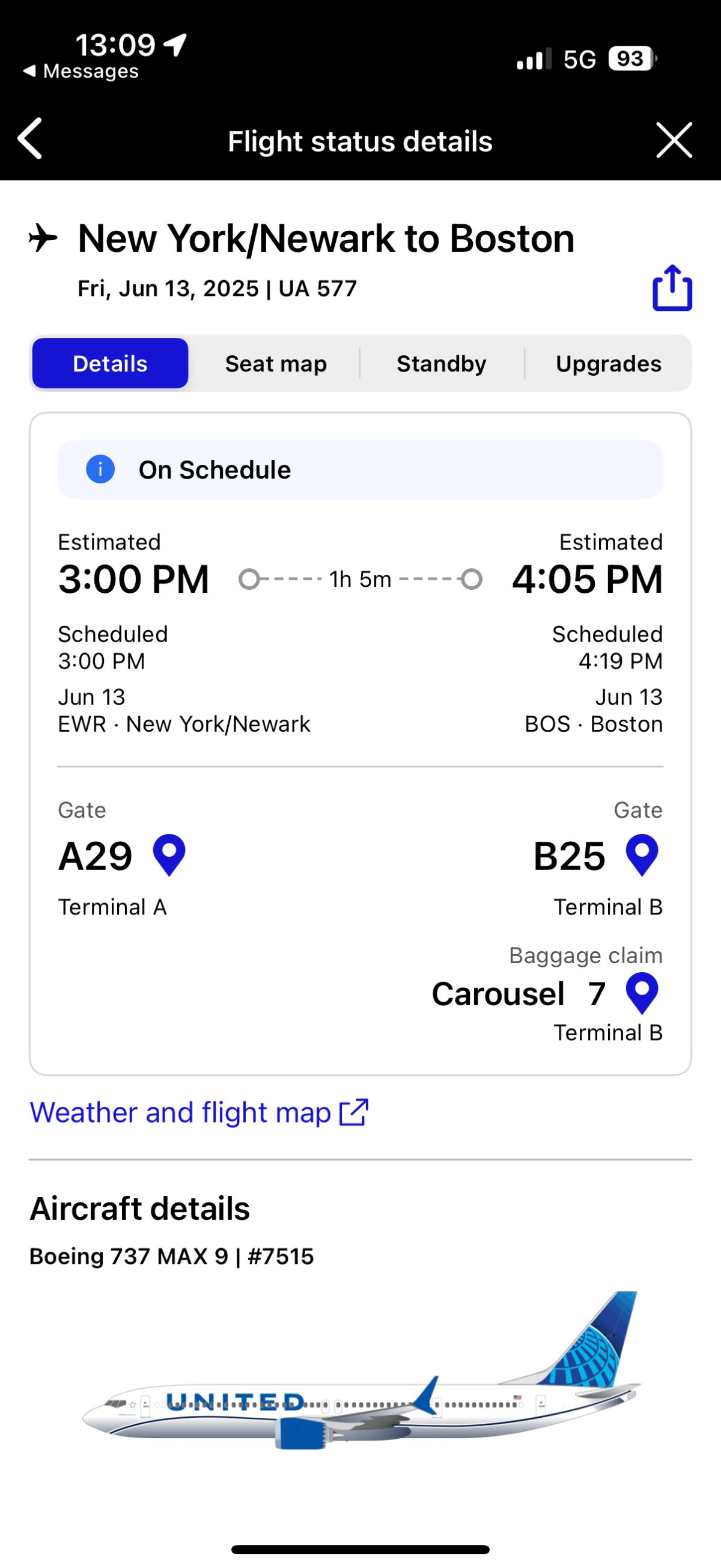Open the Upgrades tab
This screenshot has width=721, height=1568.
click(609, 363)
